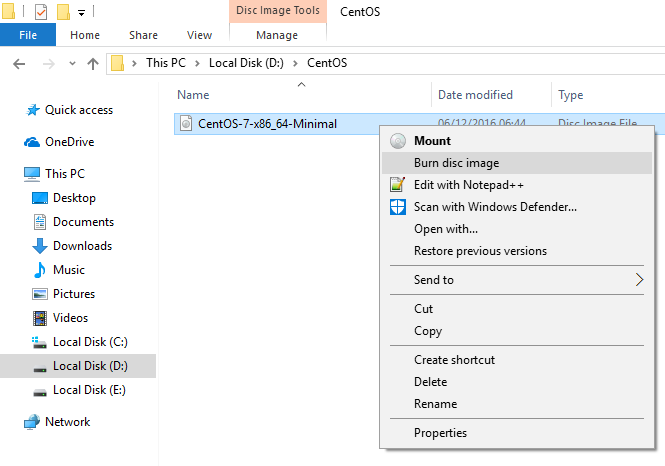Screen dimensions: 665x466
Task: Open Desktop in the navigation pane
Action: (74, 198)
